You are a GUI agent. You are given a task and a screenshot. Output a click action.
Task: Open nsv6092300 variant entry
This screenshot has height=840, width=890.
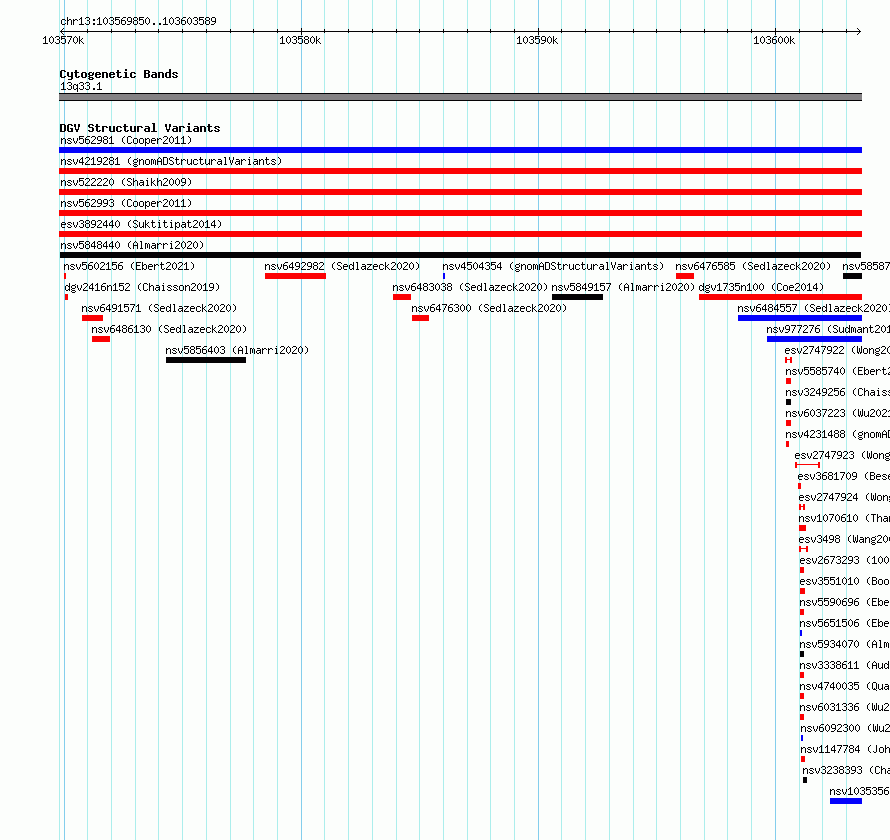point(845,728)
